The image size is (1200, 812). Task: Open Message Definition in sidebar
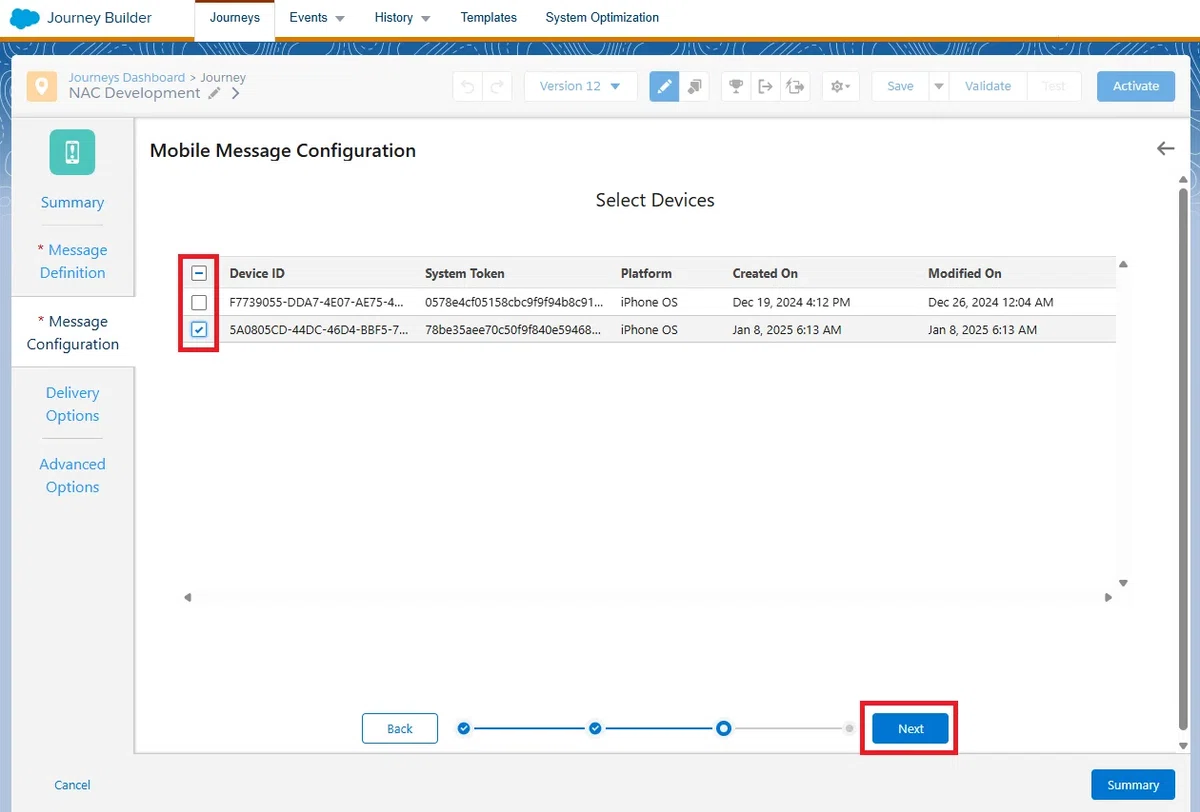coord(72,261)
